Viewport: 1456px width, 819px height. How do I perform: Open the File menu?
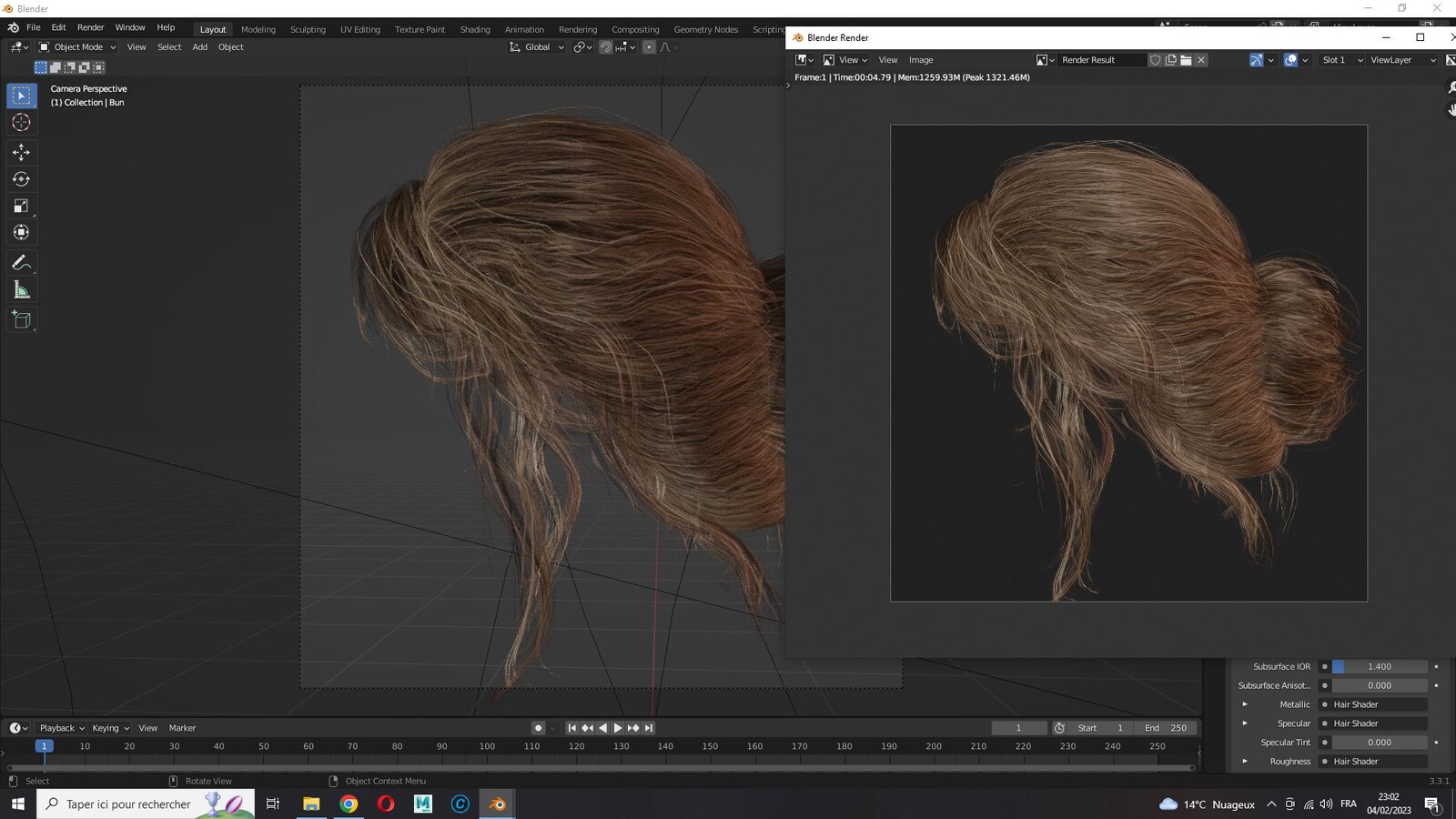(34, 27)
